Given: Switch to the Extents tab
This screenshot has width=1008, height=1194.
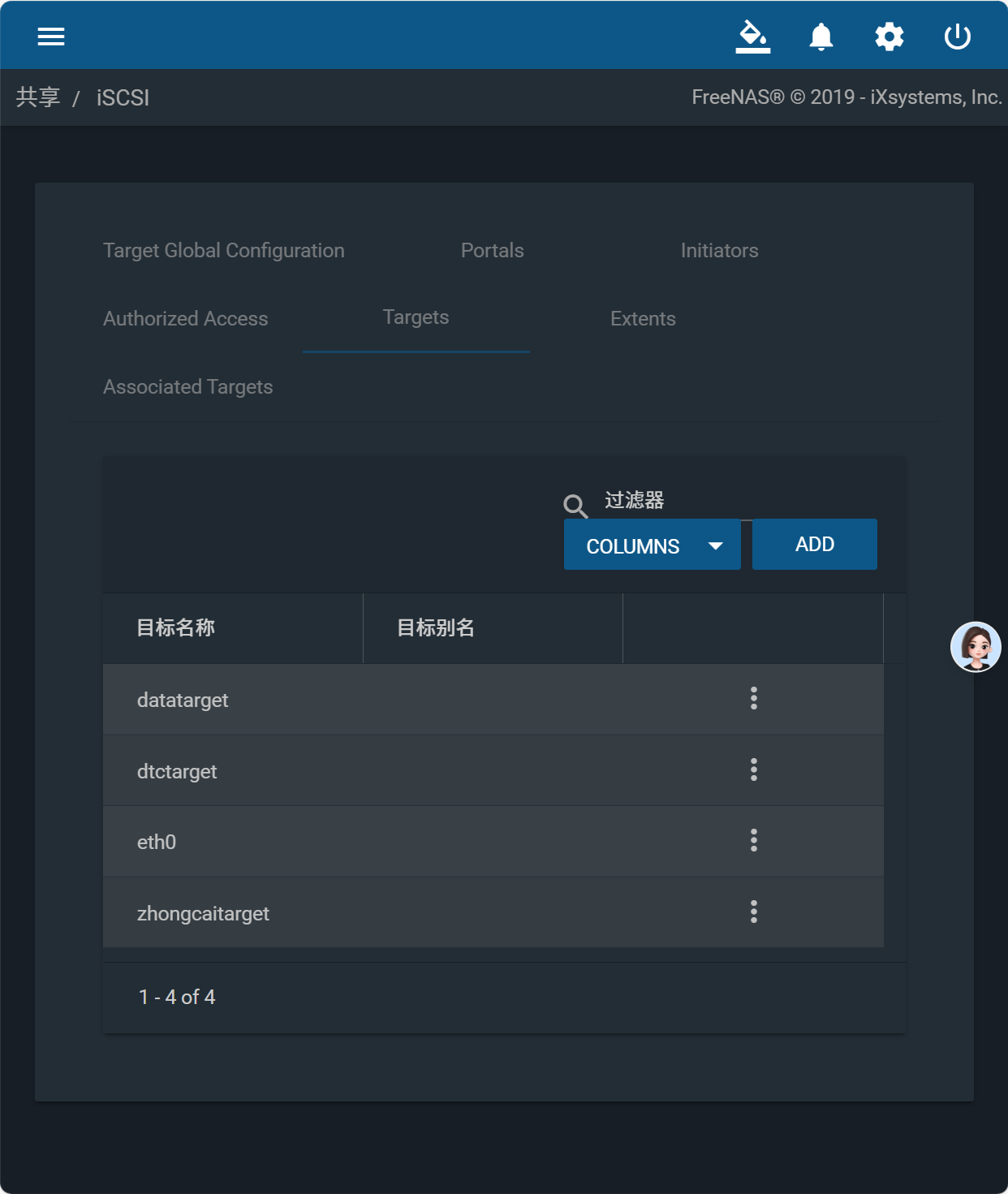Looking at the screenshot, I should tap(643, 318).
